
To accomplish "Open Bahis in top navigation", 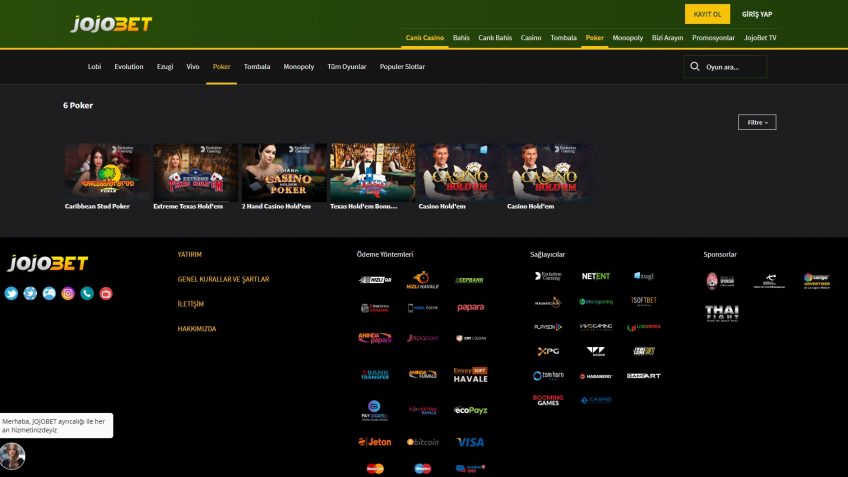I will coord(461,38).
